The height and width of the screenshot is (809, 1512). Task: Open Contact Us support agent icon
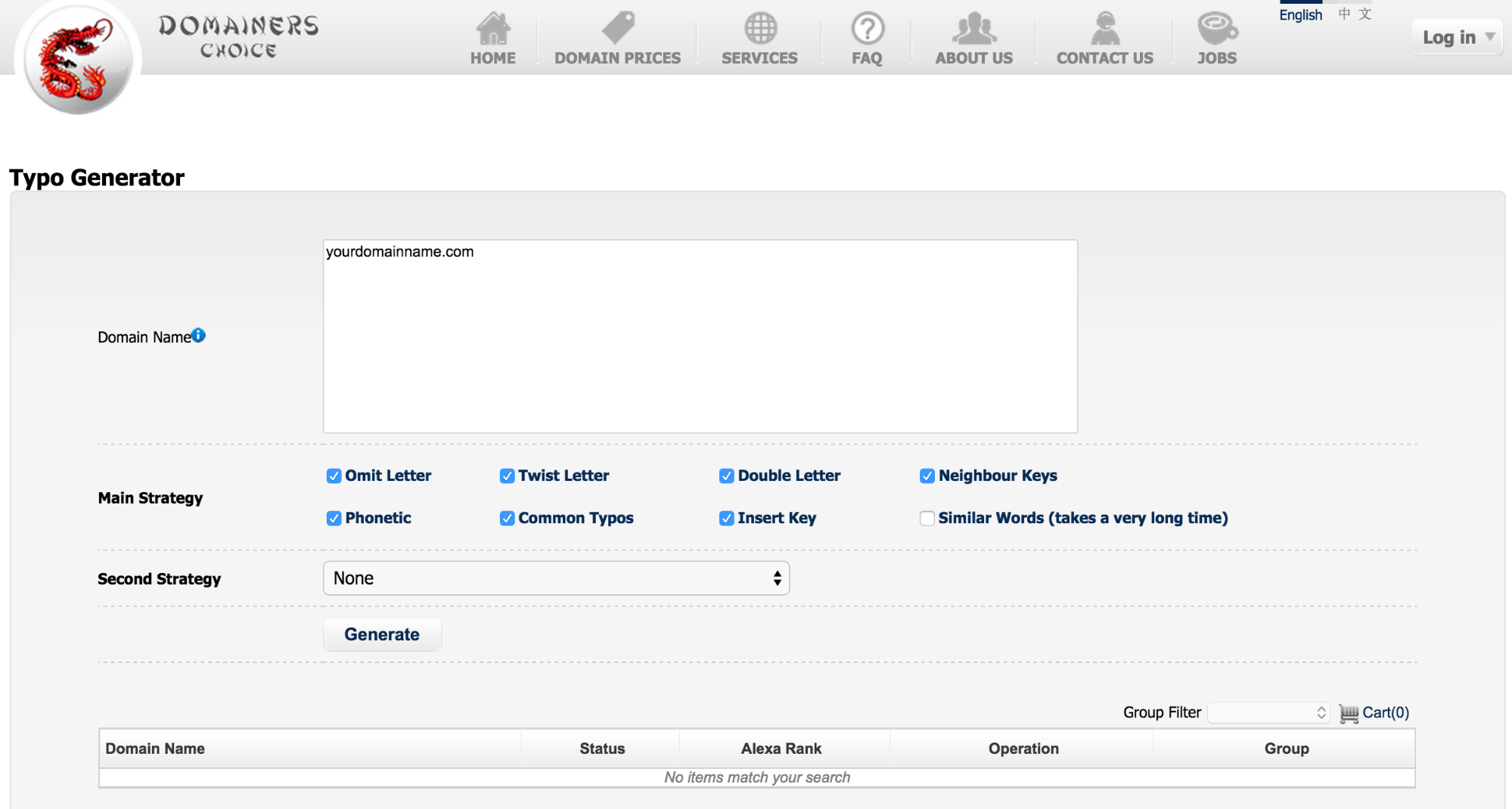(1105, 29)
